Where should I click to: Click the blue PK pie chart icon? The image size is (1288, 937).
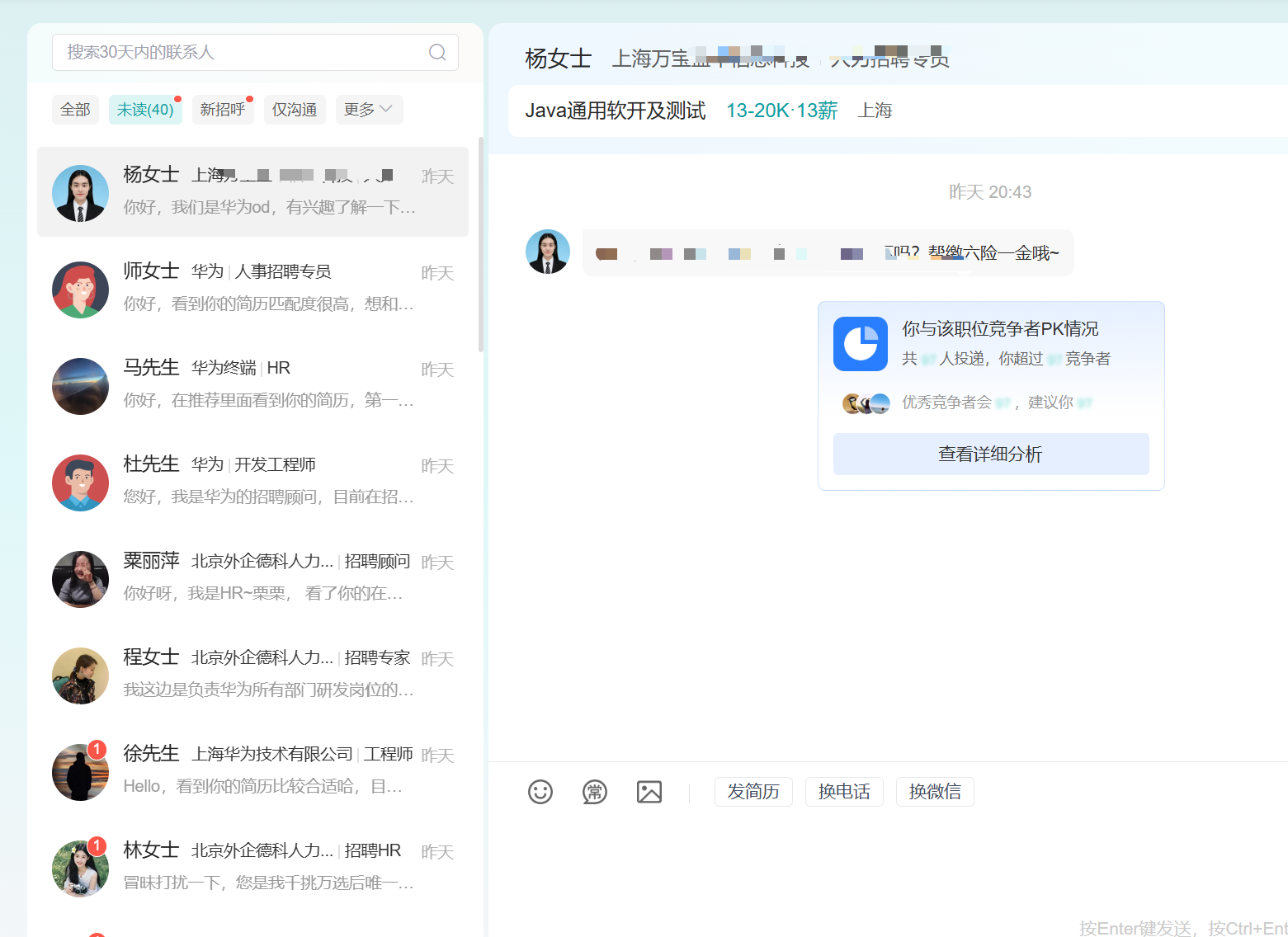861,344
